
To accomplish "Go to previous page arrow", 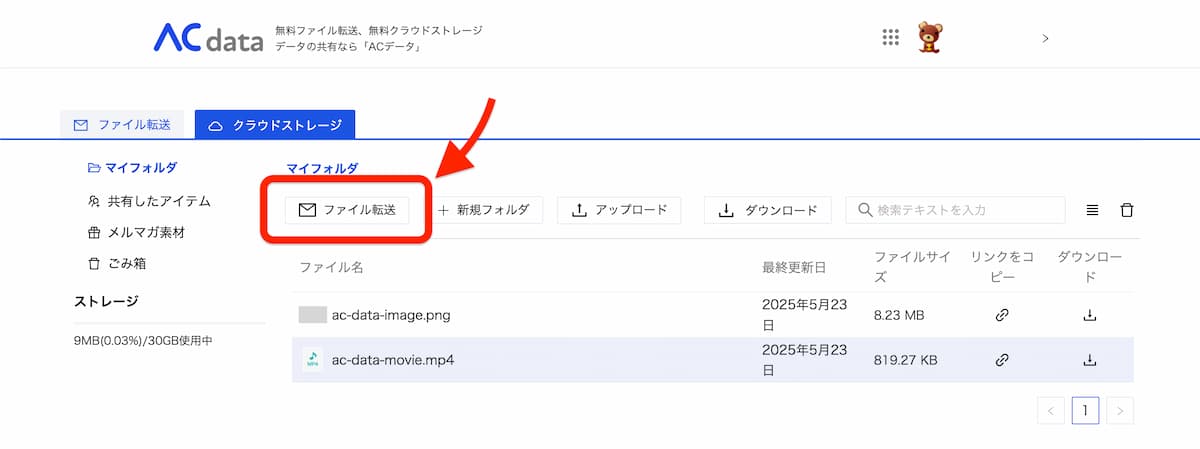I will pos(1051,410).
